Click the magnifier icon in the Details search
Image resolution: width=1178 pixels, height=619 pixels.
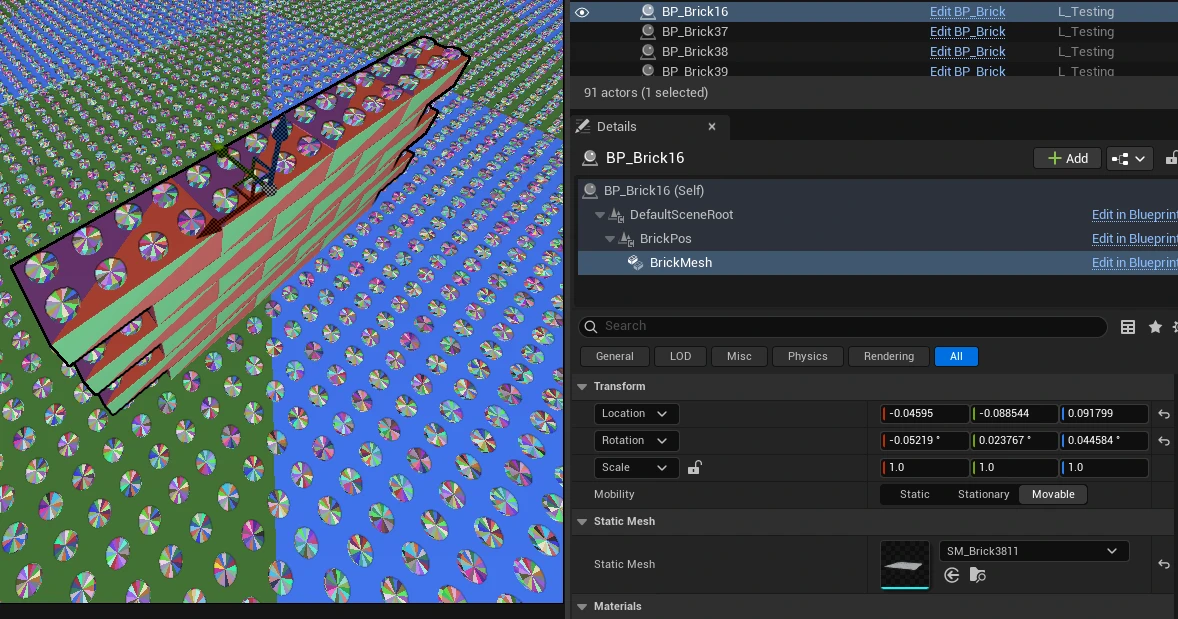(x=591, y=326)
